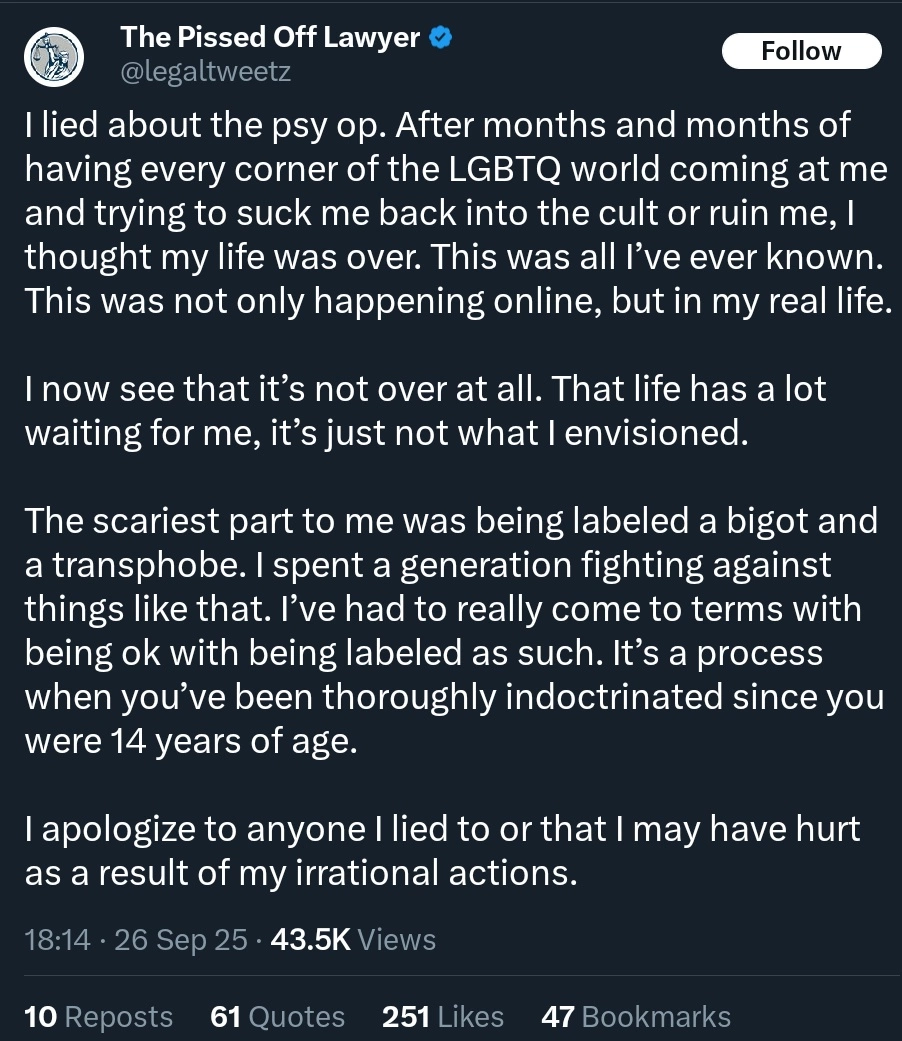Viewport: 902px width, 1041px height.
Task: Click the paragraph starting "I lied about"
Action: coord(455,213)
